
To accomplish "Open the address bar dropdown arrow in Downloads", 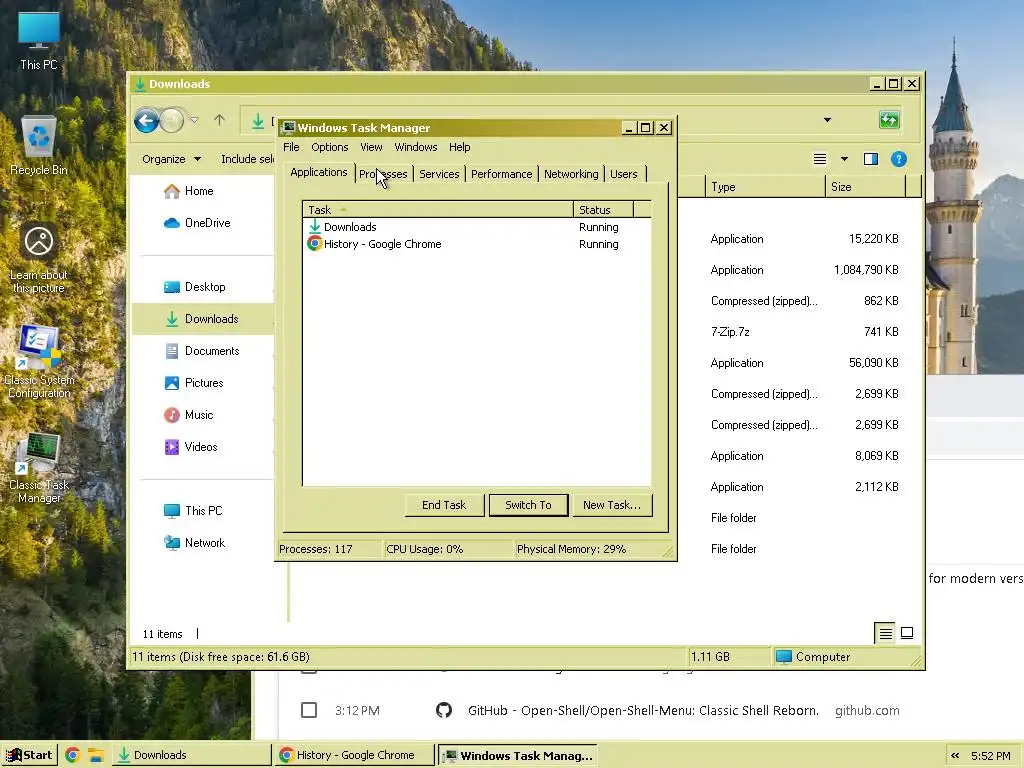I will click(827, 120).
